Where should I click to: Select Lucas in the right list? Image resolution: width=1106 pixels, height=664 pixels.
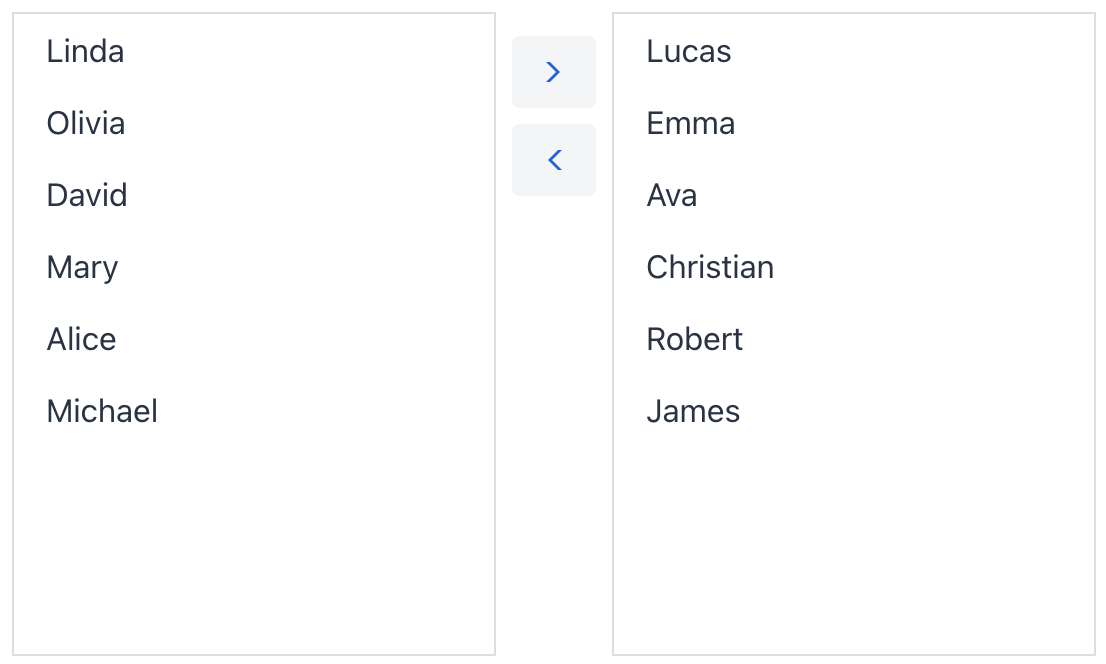pyautogui.click(x=689, y=51)
